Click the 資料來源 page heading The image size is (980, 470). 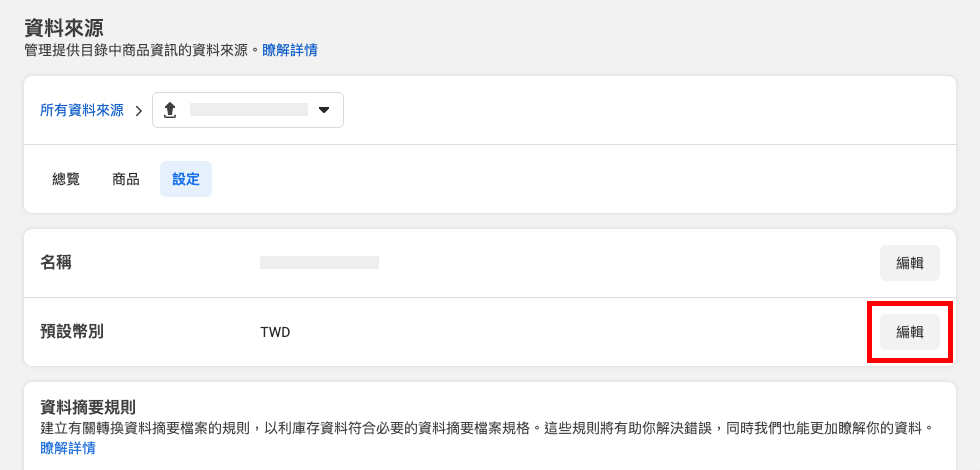pyautogui.click(x=64, y=28)
